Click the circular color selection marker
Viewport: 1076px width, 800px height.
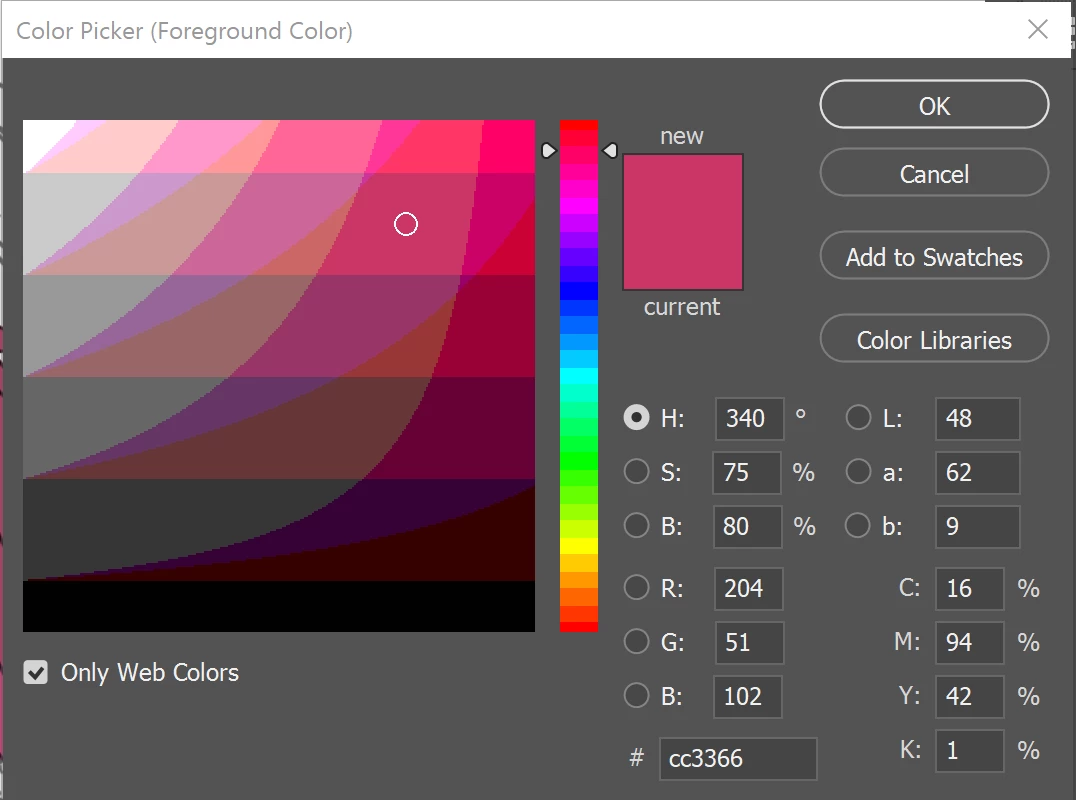tap(406, 224)
